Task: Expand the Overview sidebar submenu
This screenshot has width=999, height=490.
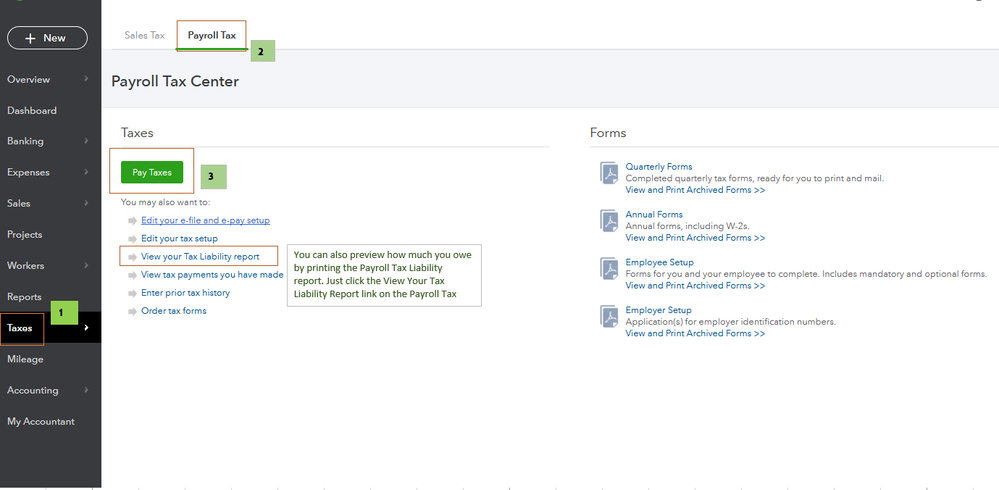Action: click(86, 79)
